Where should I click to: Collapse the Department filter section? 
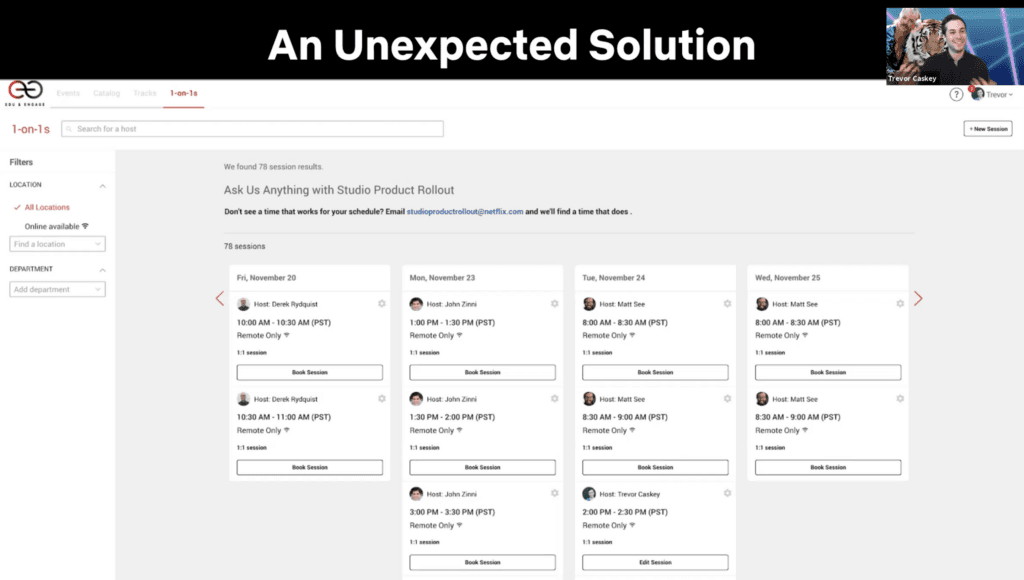click(103, 270)
